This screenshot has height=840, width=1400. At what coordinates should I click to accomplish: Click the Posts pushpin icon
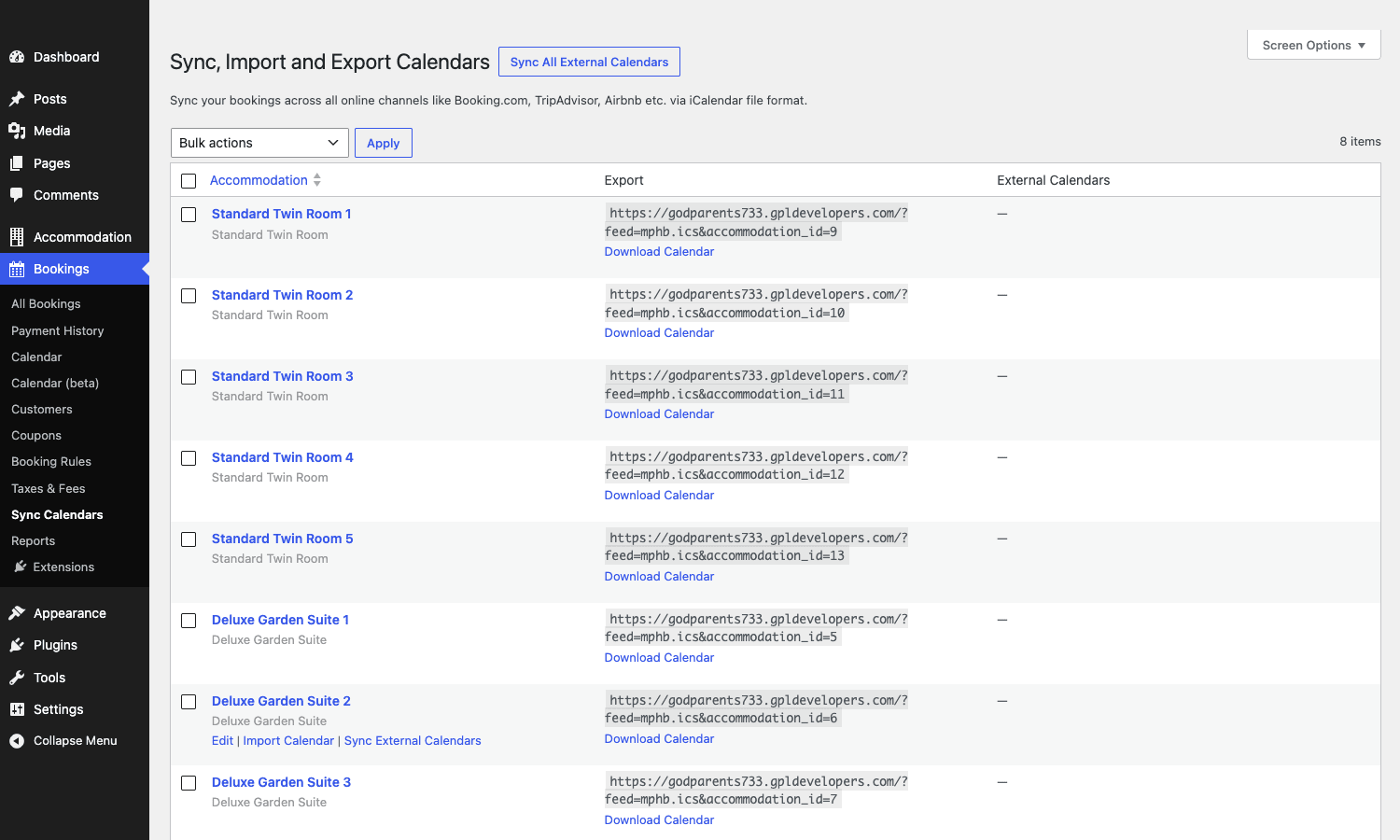(17, 99)
